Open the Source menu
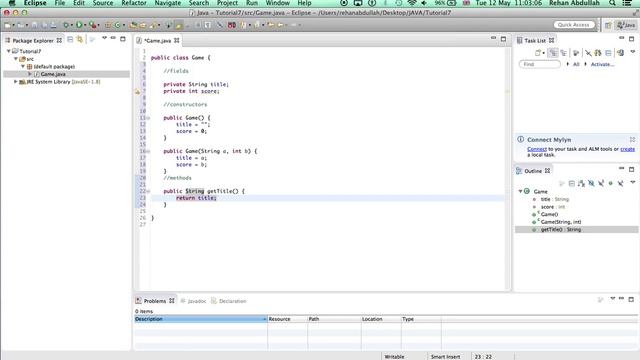Image resolution: width=640 pixels, height=360 pixels. tap(103, 3)
